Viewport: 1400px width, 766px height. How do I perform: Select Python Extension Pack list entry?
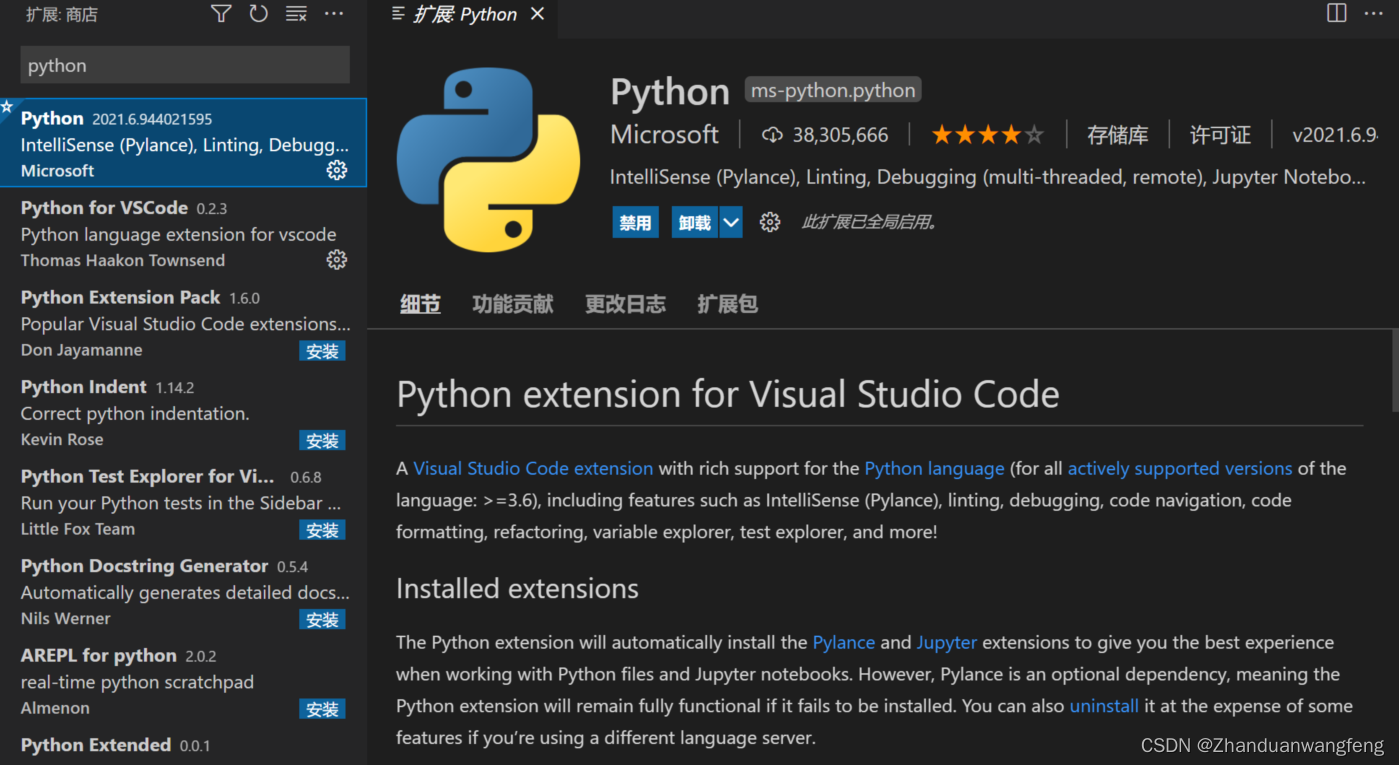183,323
